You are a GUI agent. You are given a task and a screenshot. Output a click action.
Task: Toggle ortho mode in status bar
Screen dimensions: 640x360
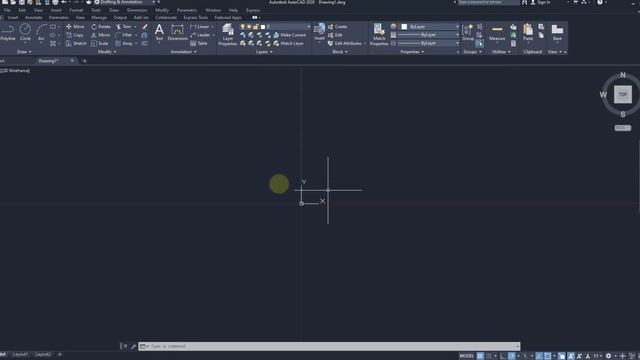pyautogui.click(x=503, y=356)
